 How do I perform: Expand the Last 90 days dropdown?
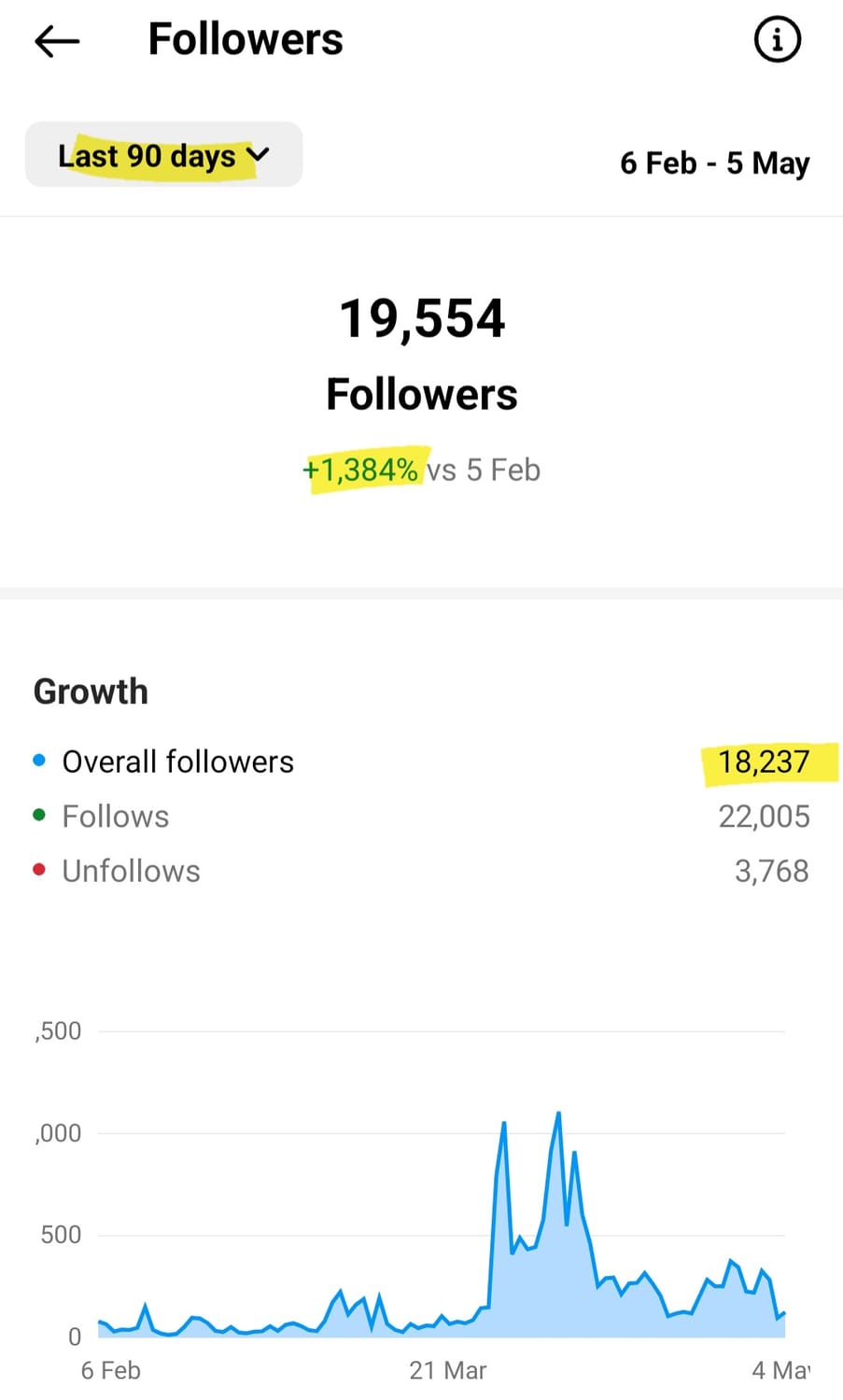(x=163, y=155)
